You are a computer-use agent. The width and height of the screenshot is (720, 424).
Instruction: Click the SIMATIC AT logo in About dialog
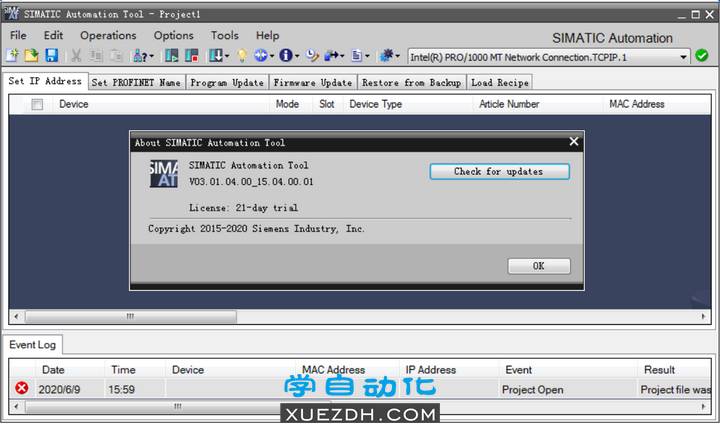163,174
